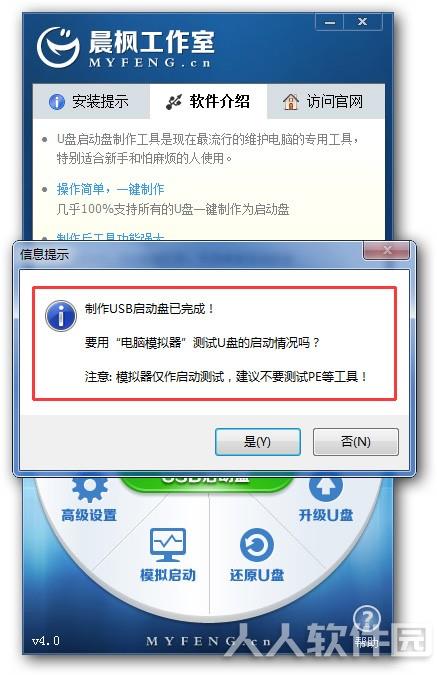Click the 模拟启动 monitor icon
The width and height of the screenshot is (437, 675).
(x=167, y=545)
